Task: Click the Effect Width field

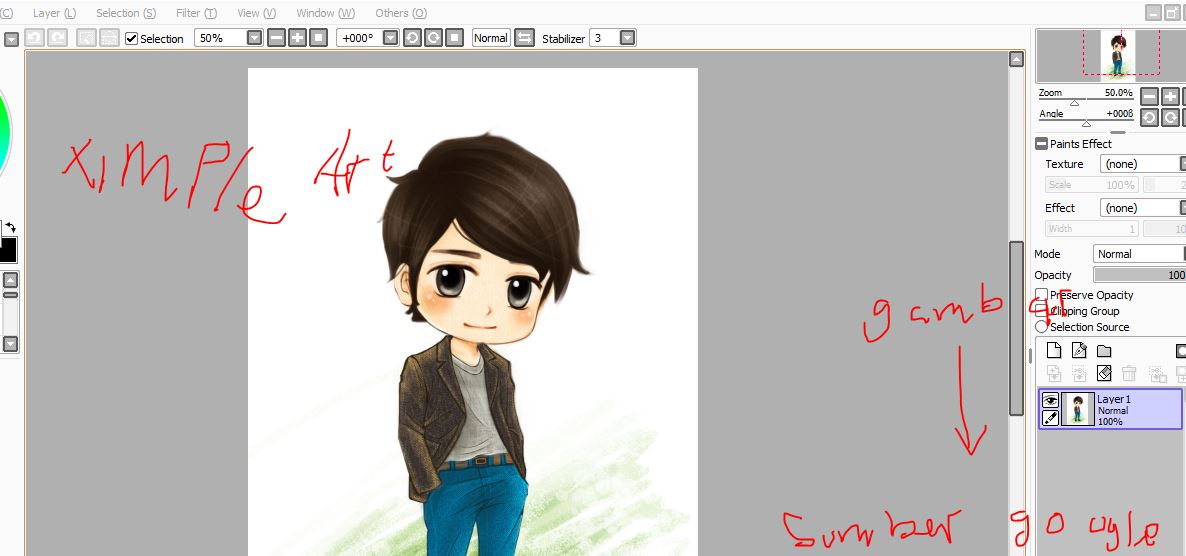Action: coord(1091,228)
